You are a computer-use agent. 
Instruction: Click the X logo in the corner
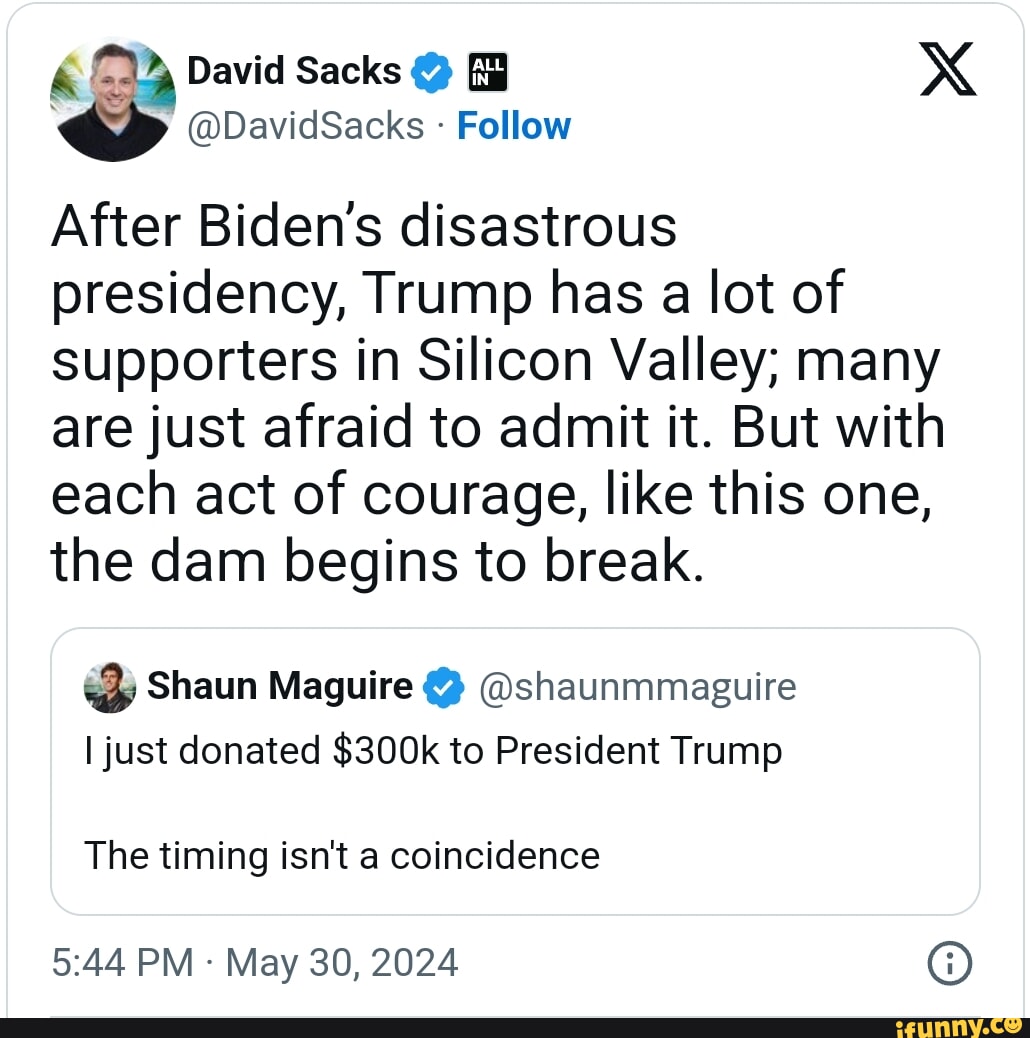click(947, 74)
